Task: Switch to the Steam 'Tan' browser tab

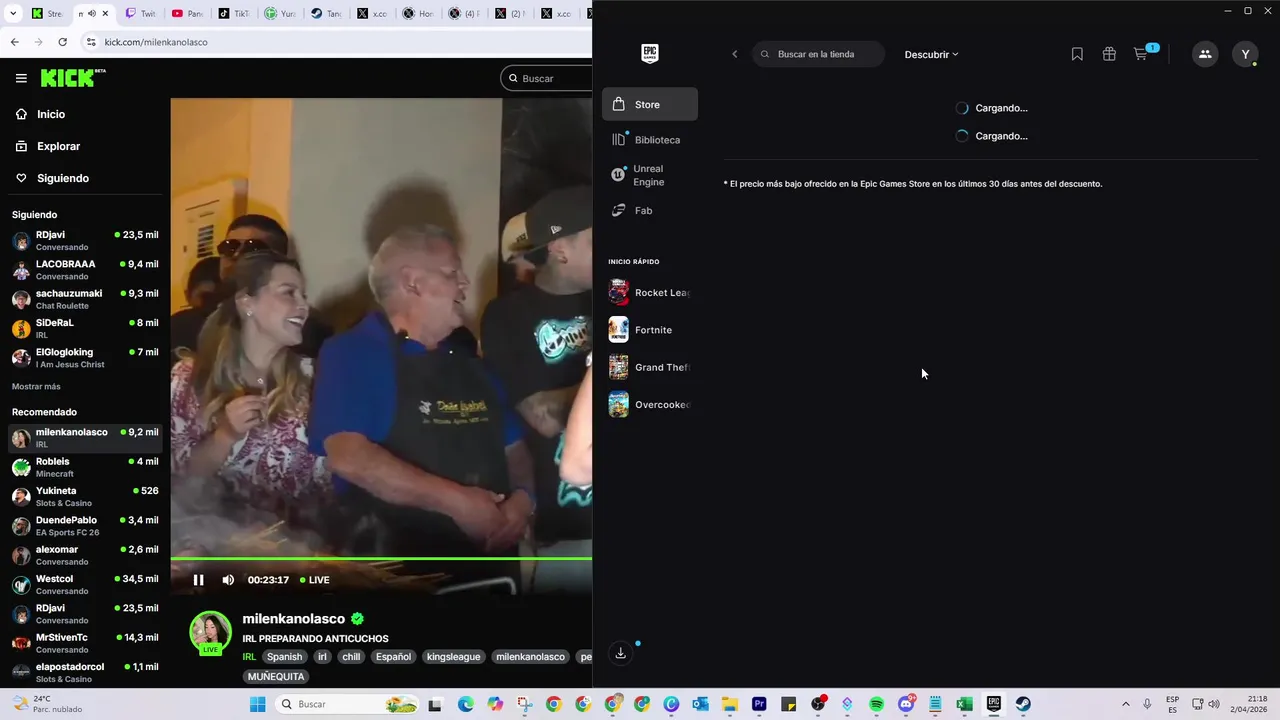Action: click(326, 14)
